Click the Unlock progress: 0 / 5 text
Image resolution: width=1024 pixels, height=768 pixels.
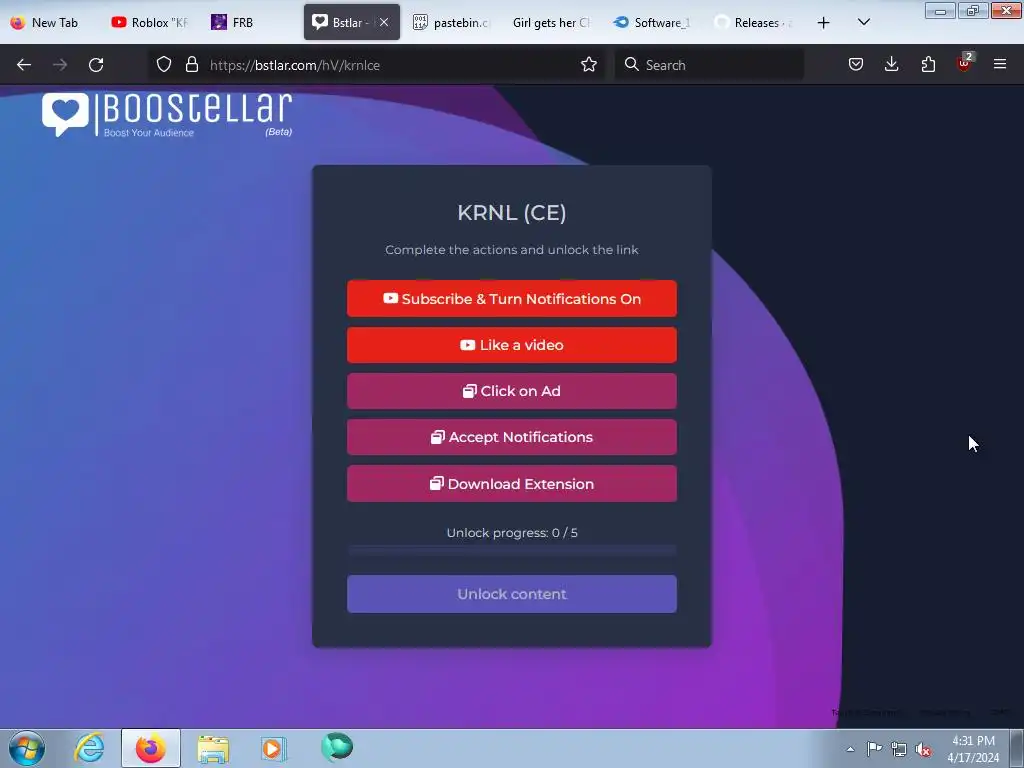[x=512, y=533]
